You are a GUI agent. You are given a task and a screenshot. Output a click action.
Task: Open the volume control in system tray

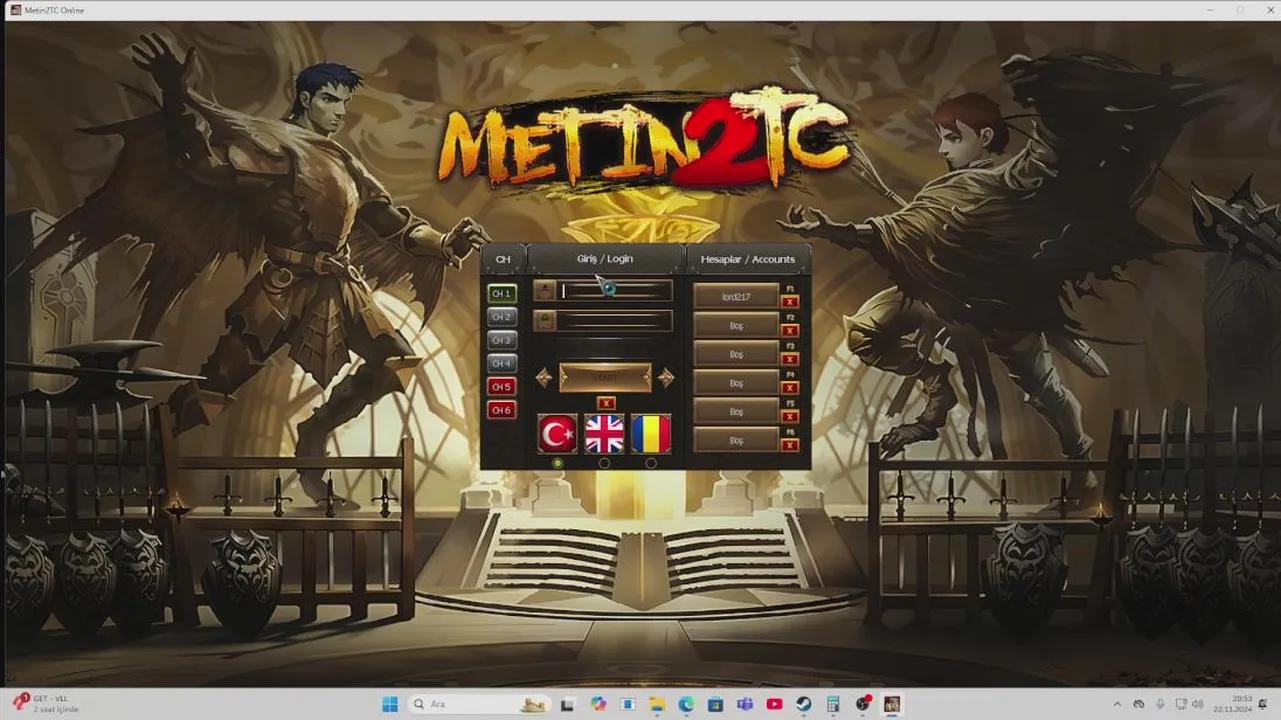(x=1198, y=704)
